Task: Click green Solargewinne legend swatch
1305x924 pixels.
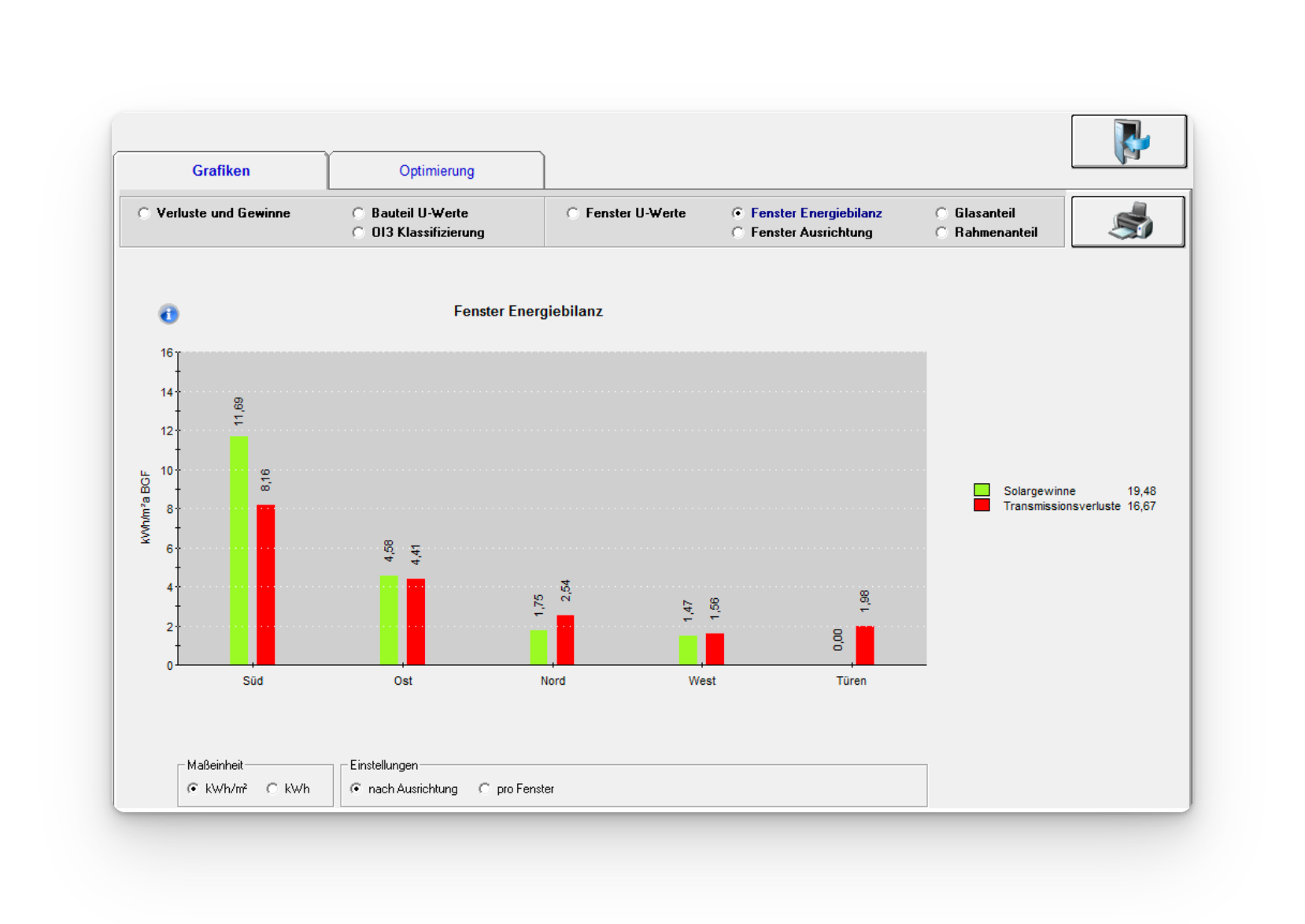Action: [982, 490]
